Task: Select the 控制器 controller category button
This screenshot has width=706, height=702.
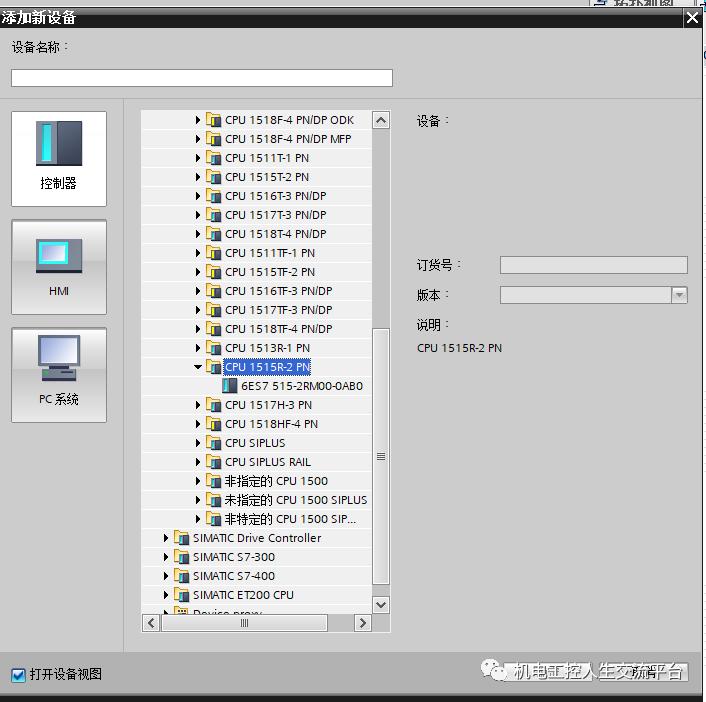Action: pyautogui.click(x=59, y=159)
